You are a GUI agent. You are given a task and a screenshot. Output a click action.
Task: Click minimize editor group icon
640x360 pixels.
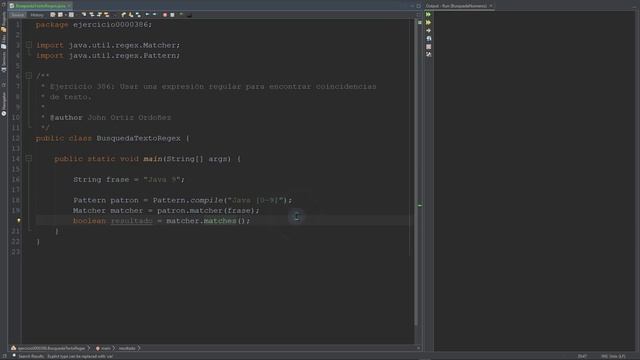(412, 6)
